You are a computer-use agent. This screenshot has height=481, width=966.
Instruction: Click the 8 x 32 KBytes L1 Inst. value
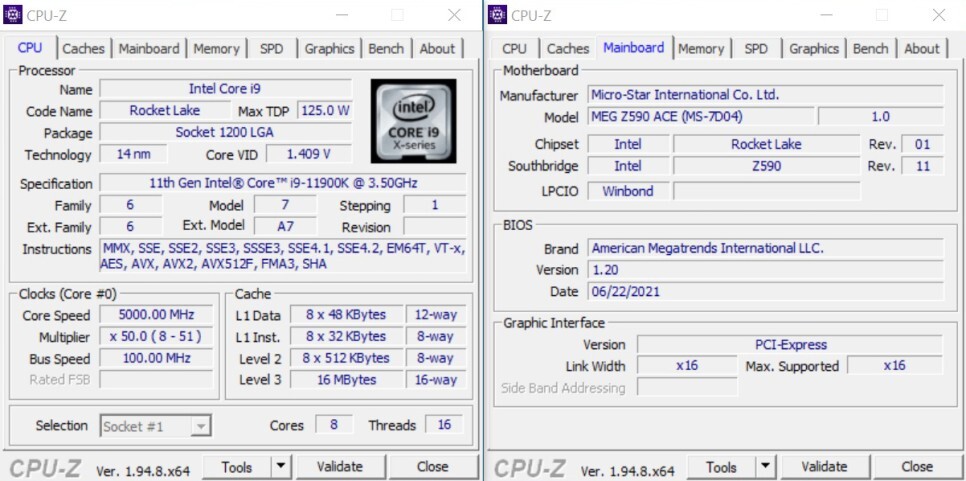click(346, 336)
